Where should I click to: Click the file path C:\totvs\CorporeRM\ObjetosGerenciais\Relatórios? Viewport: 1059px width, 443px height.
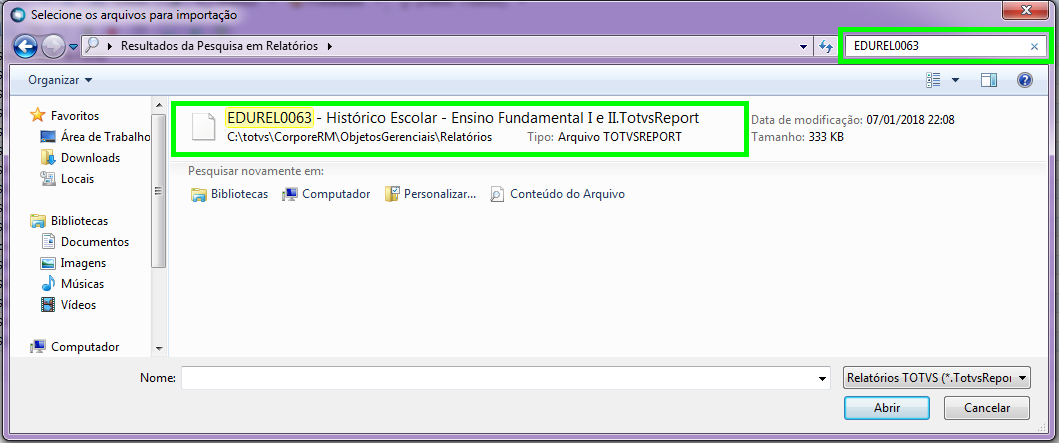point(360,137)
